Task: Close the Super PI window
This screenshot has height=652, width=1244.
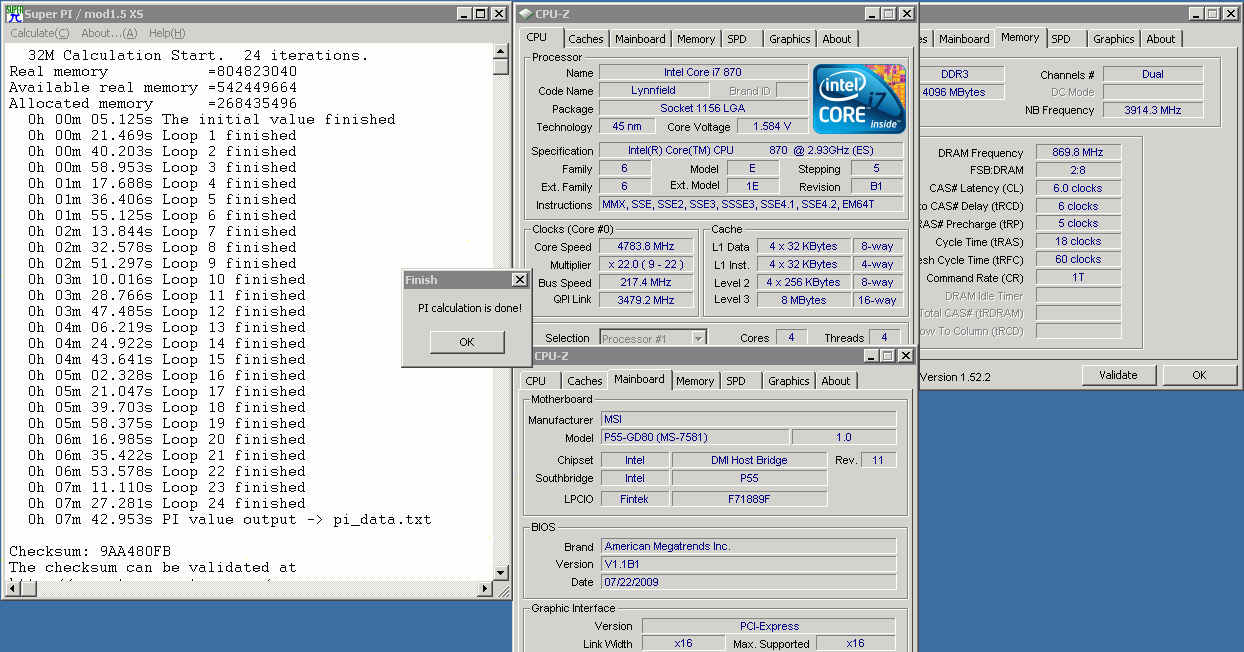Action: tap(498, 14)
